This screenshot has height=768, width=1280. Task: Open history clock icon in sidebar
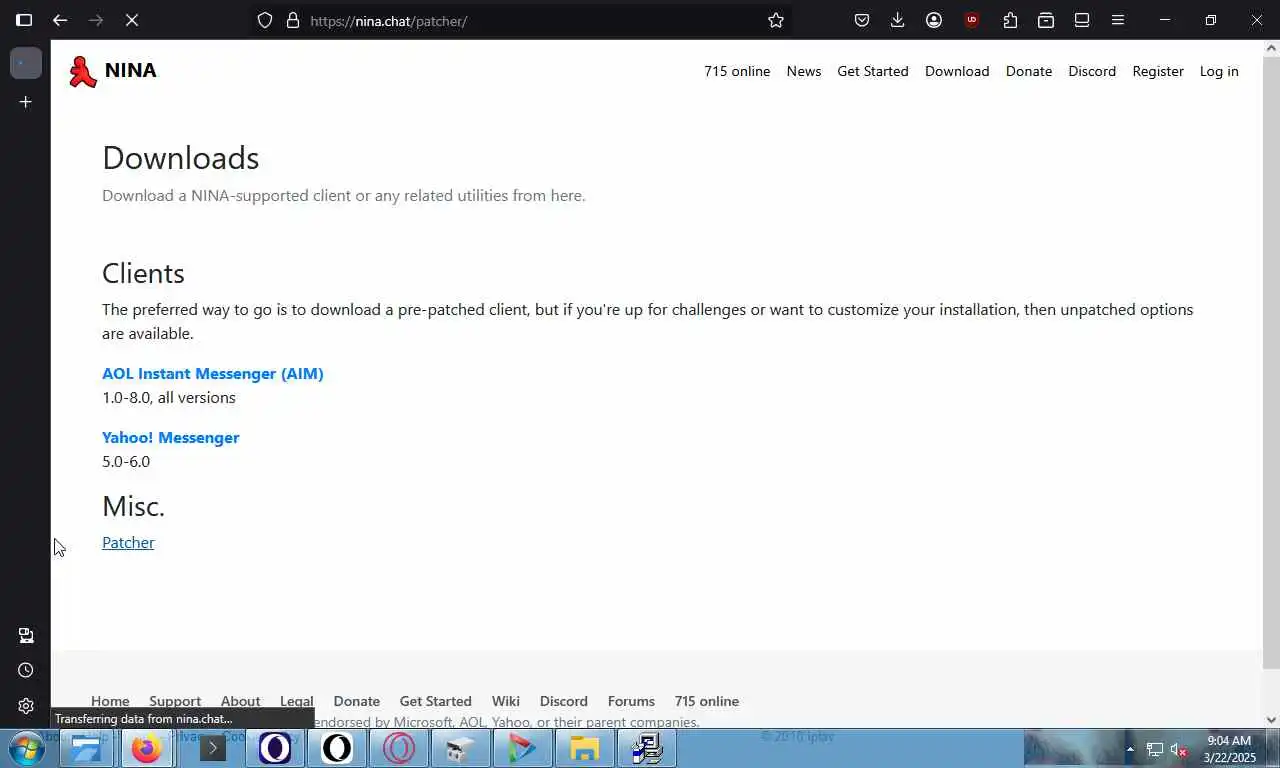coord(26,670)
